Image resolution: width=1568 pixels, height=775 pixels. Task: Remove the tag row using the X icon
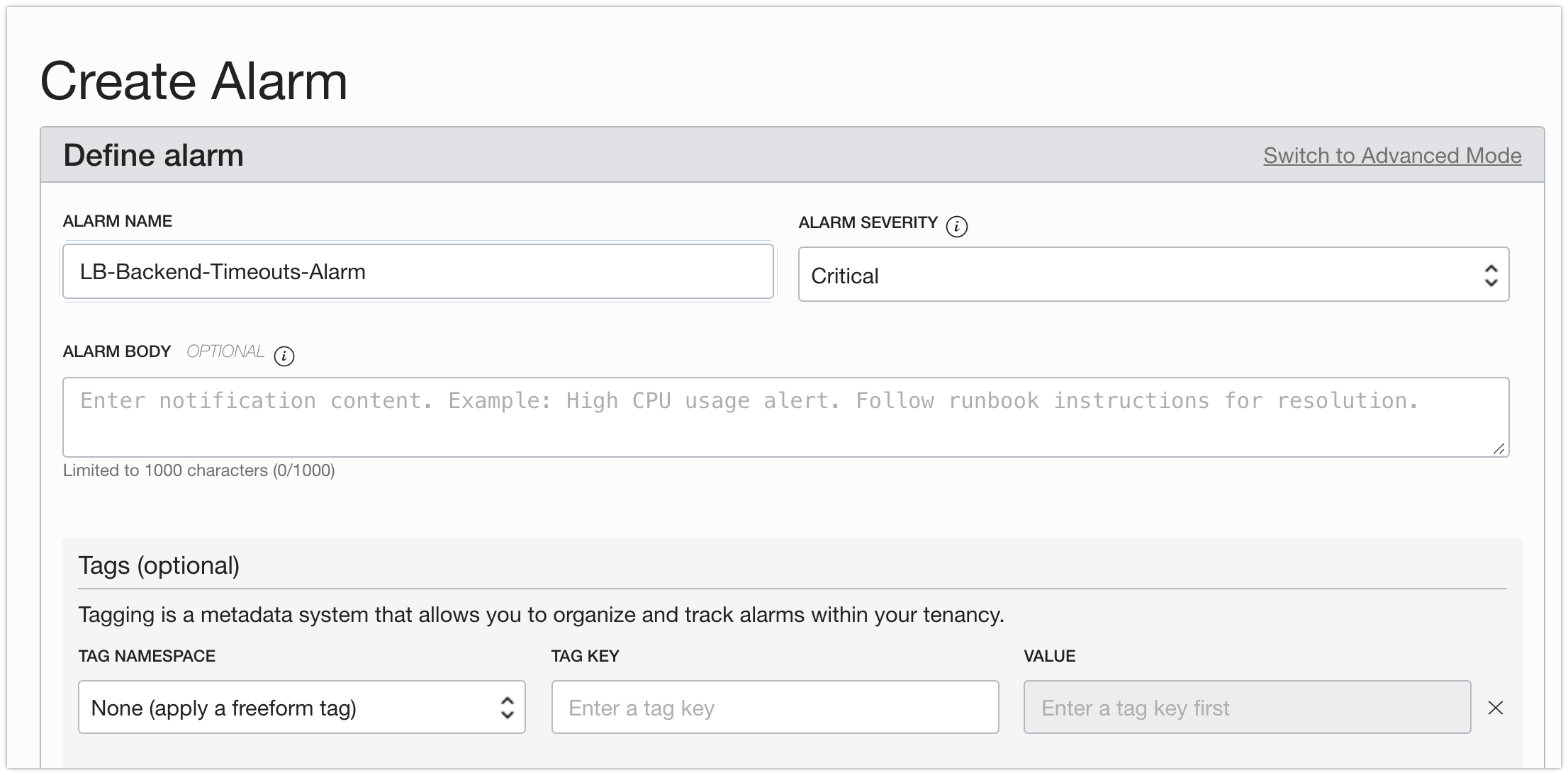point(1496,708)
